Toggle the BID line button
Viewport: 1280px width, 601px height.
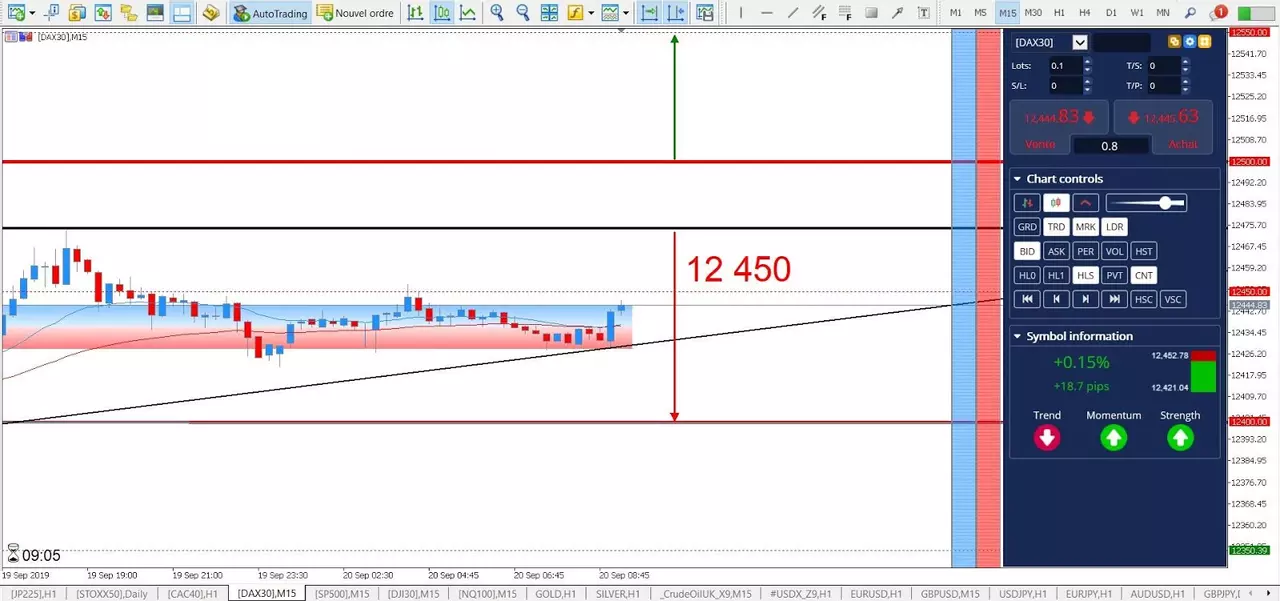point(1027,251)
